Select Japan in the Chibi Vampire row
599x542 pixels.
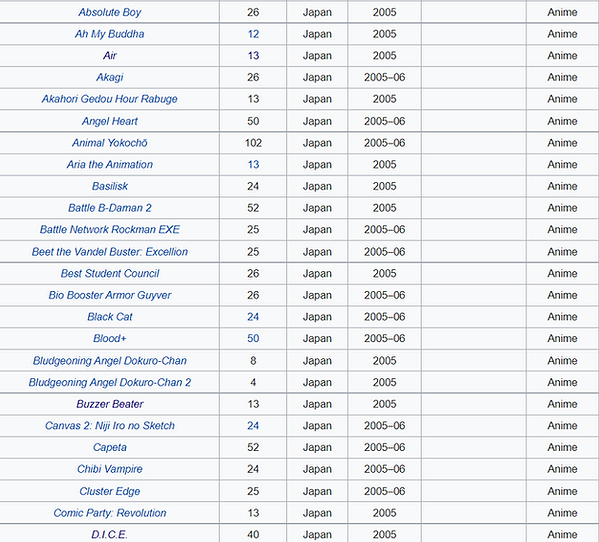point(317,469)
